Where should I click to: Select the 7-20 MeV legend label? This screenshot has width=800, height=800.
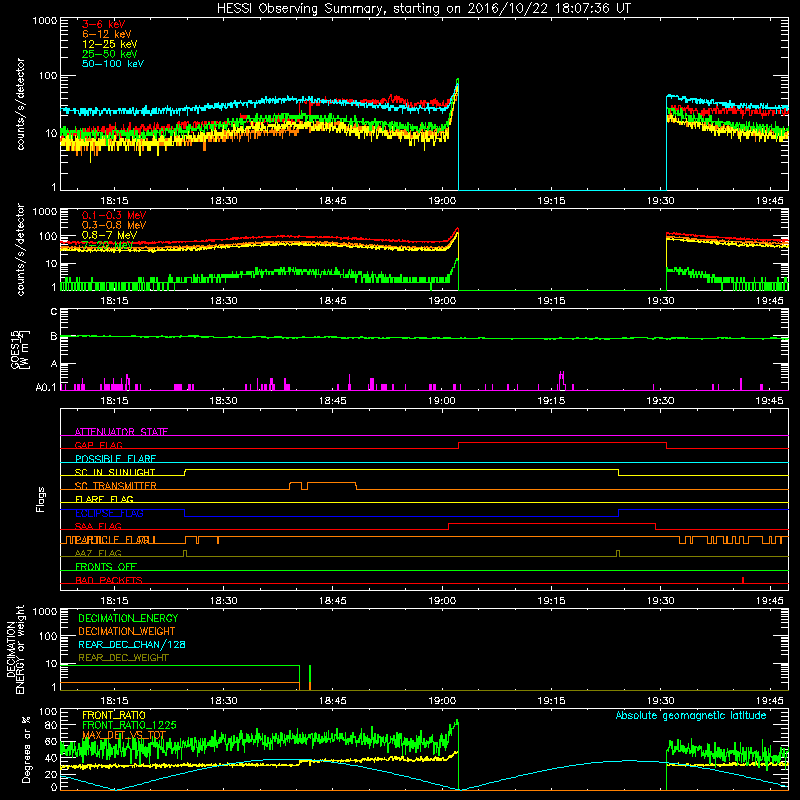[107, 245]
